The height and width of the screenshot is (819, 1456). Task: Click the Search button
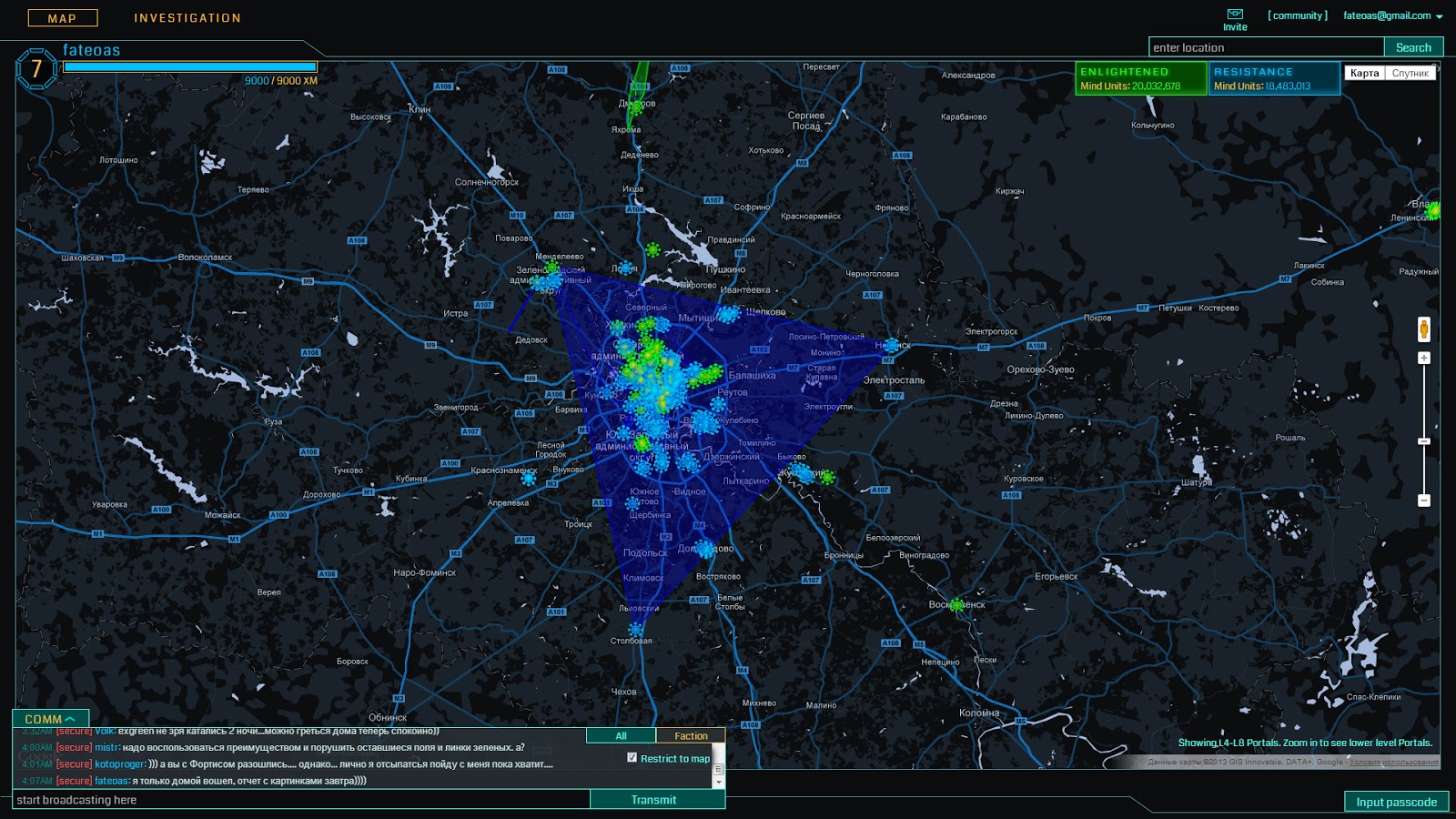click(1413, 47)
